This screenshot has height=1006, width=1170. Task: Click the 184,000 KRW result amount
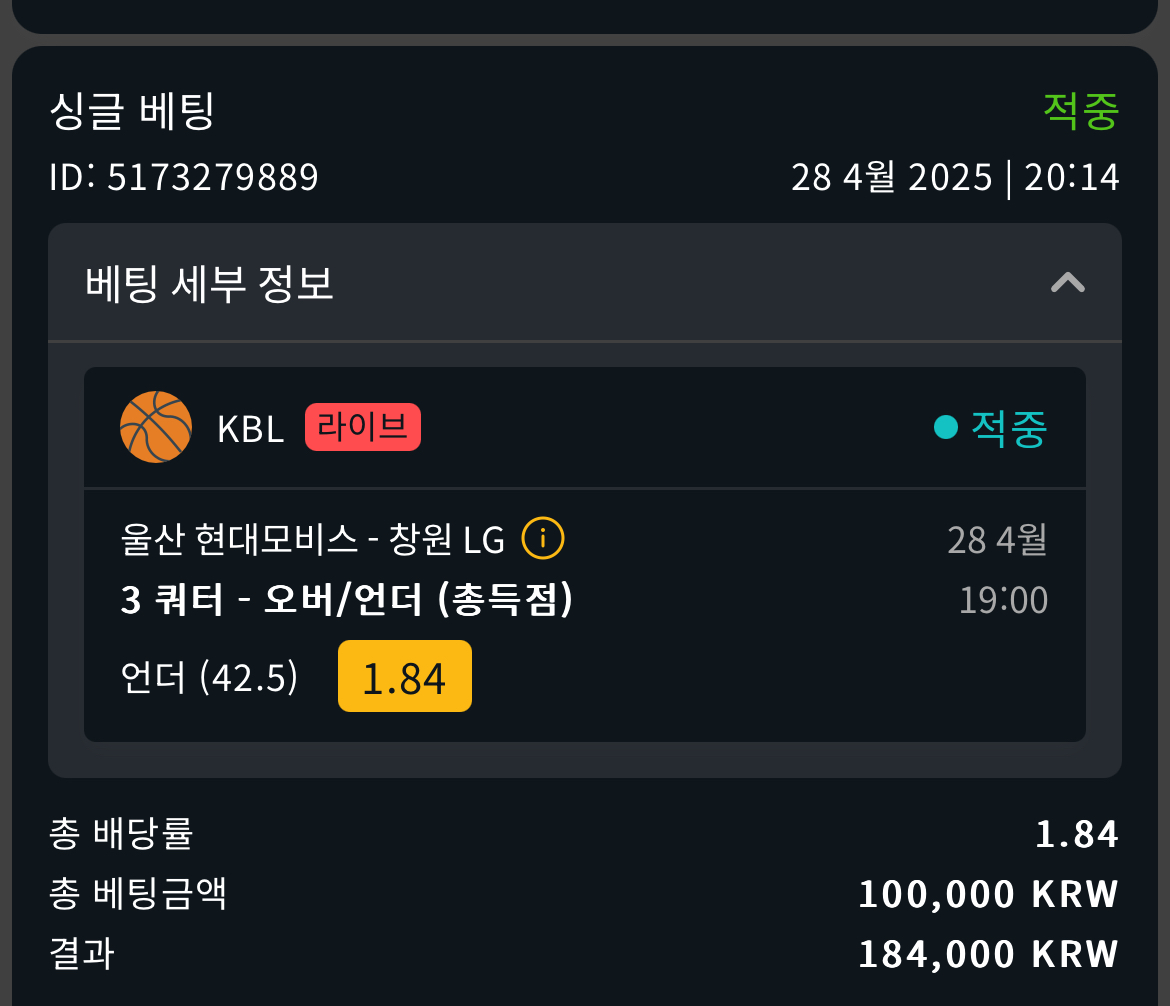pyautogui.click(x=989, y=954)
